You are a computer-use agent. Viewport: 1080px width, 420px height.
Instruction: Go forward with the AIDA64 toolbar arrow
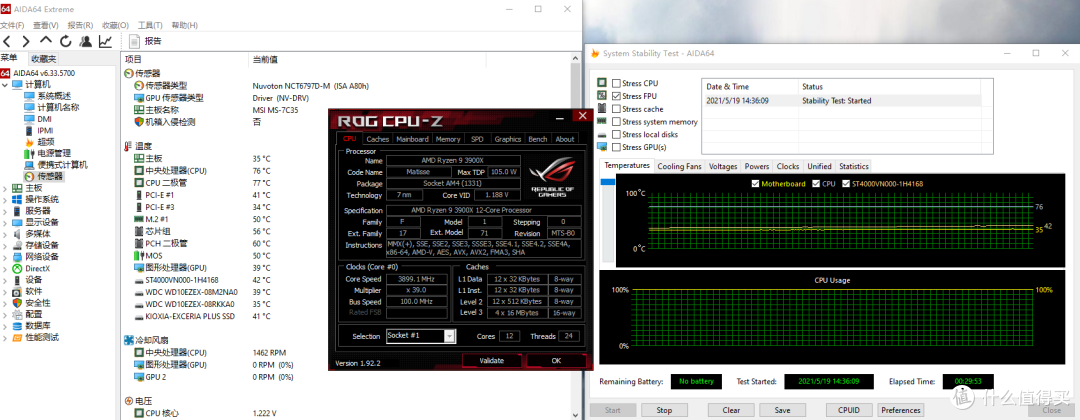(25, 41)
